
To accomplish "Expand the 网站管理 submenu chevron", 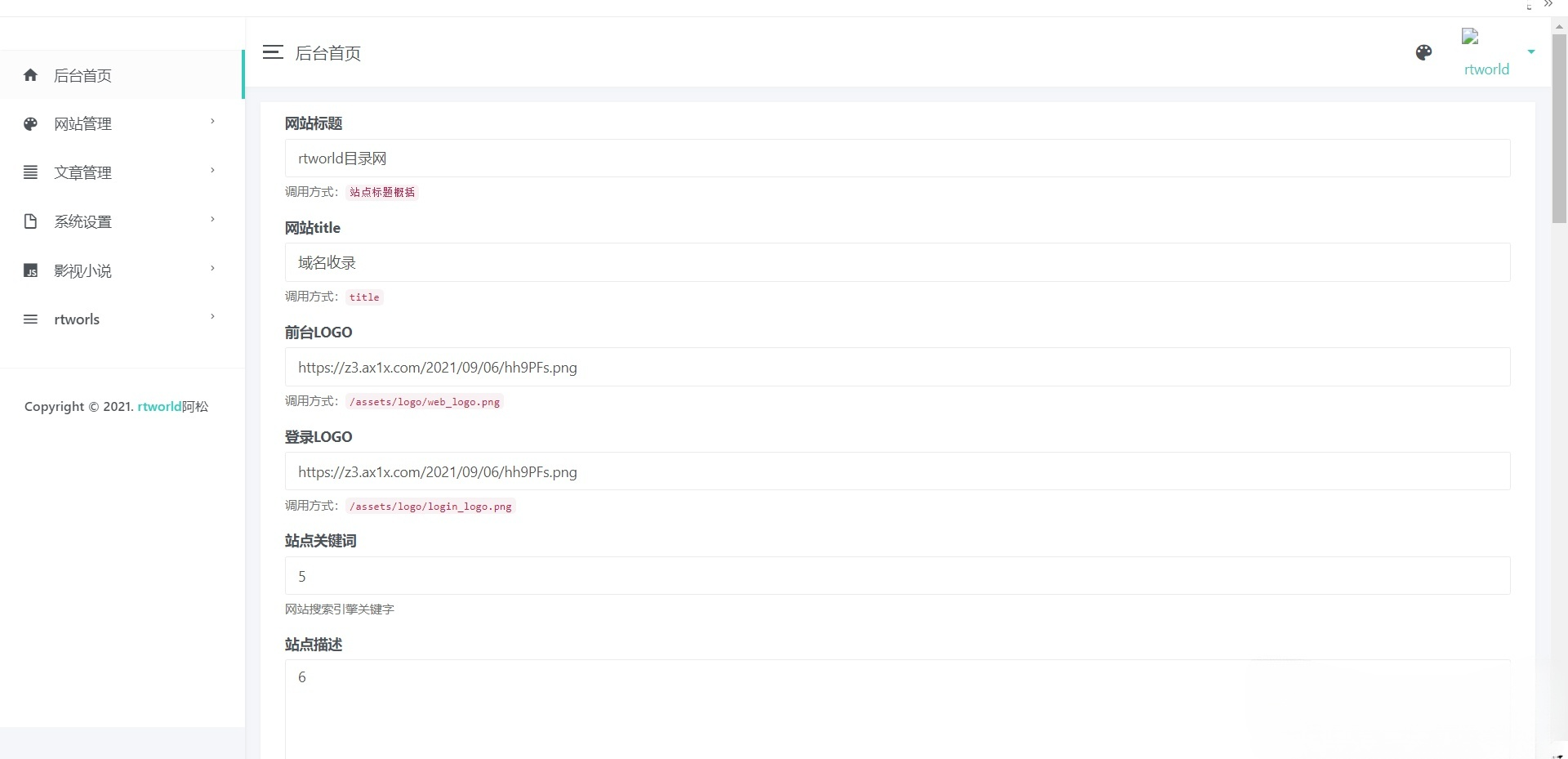I will click(x=212, y=121).
